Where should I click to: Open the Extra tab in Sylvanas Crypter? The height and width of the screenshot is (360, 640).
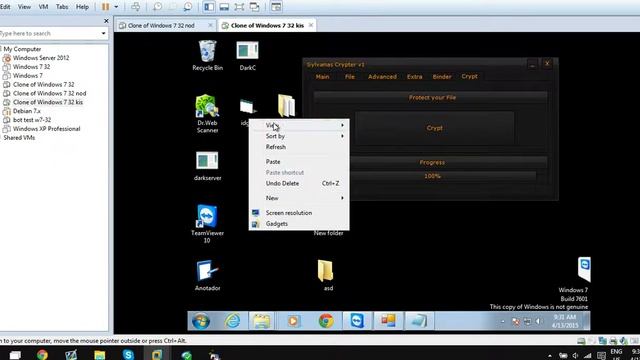pos(414,77)
